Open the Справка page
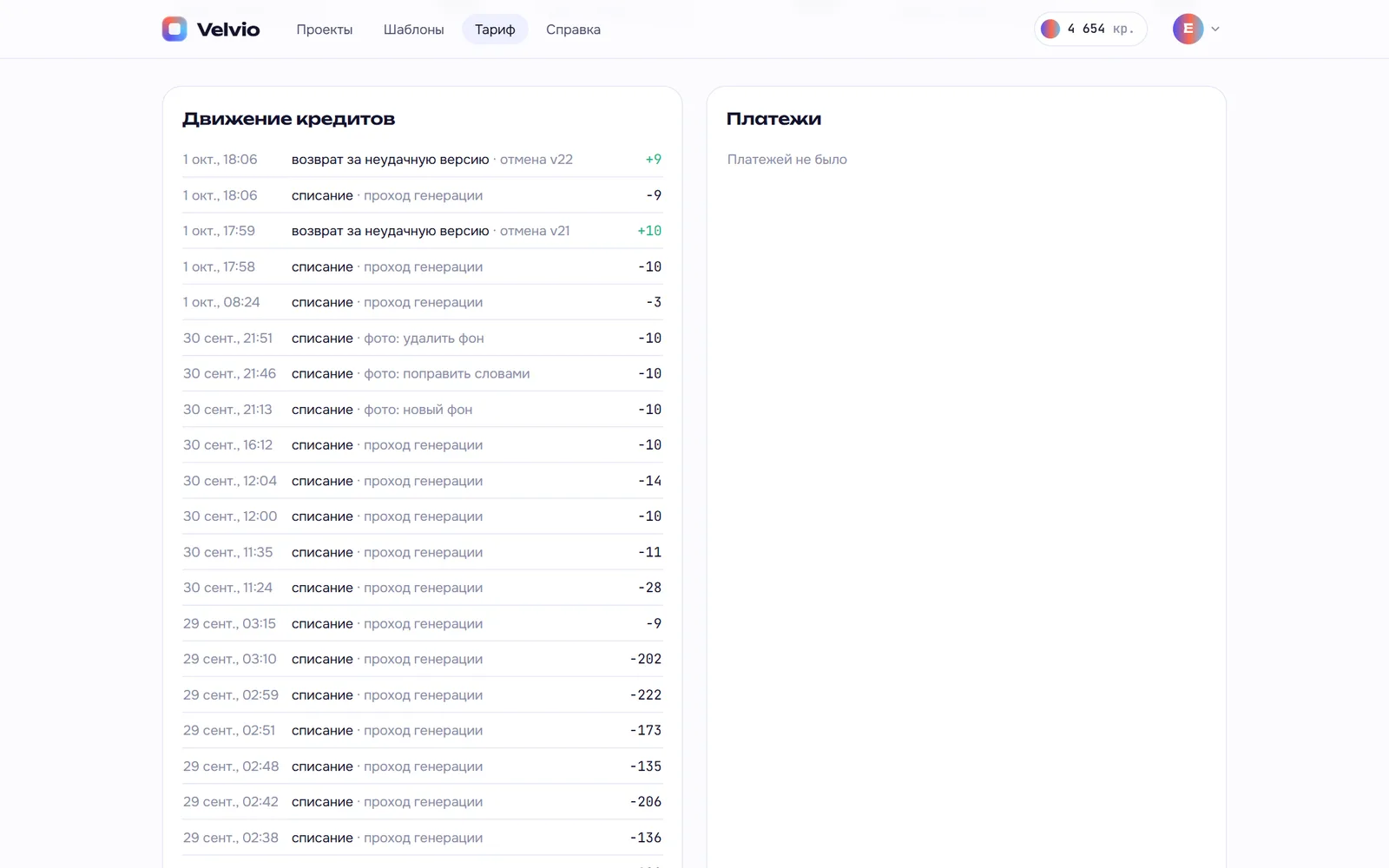This screenshot has width=1389, height=868. 573,30
